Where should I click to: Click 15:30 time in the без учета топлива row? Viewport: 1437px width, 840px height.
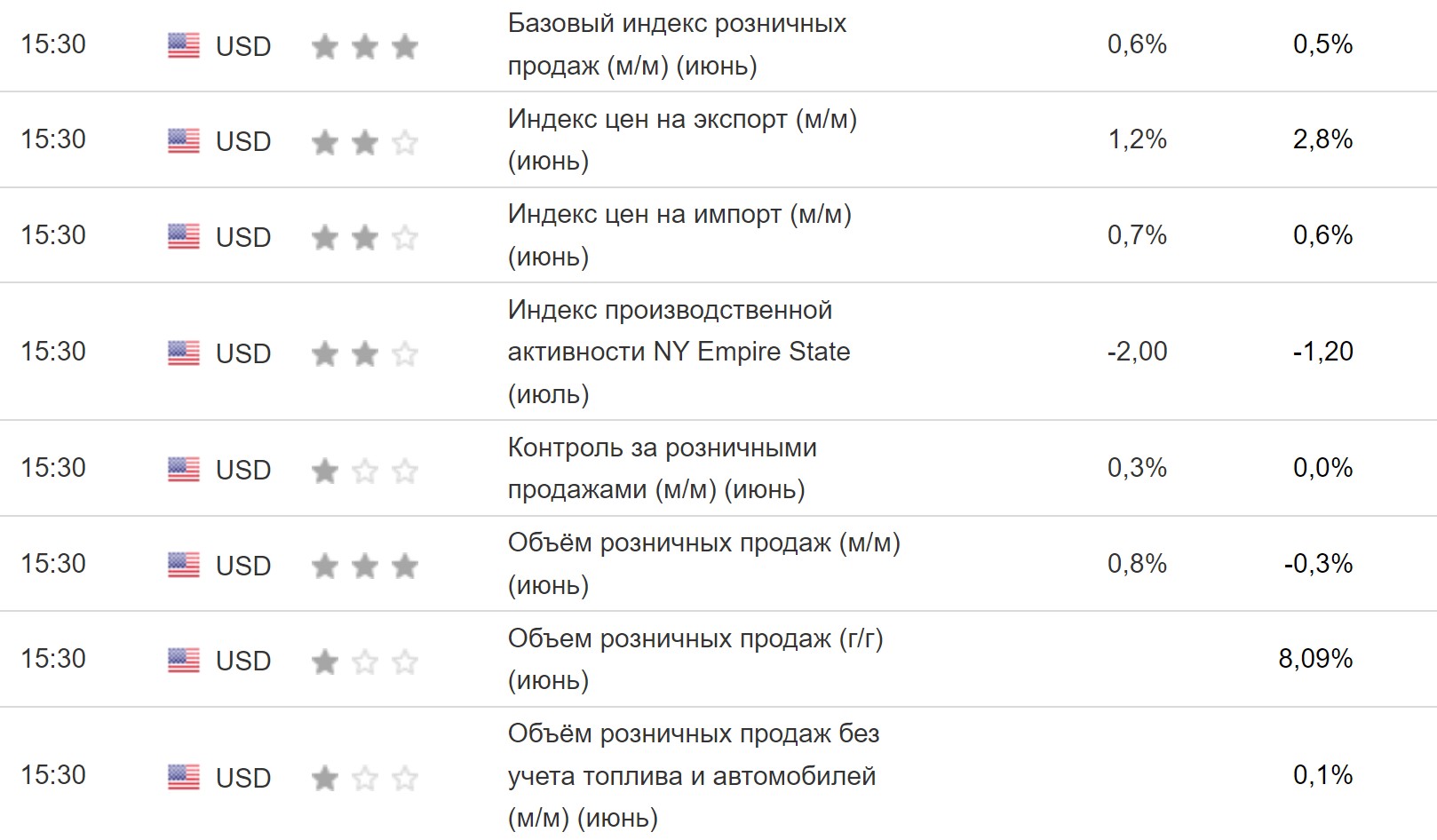tap(53, 775)
